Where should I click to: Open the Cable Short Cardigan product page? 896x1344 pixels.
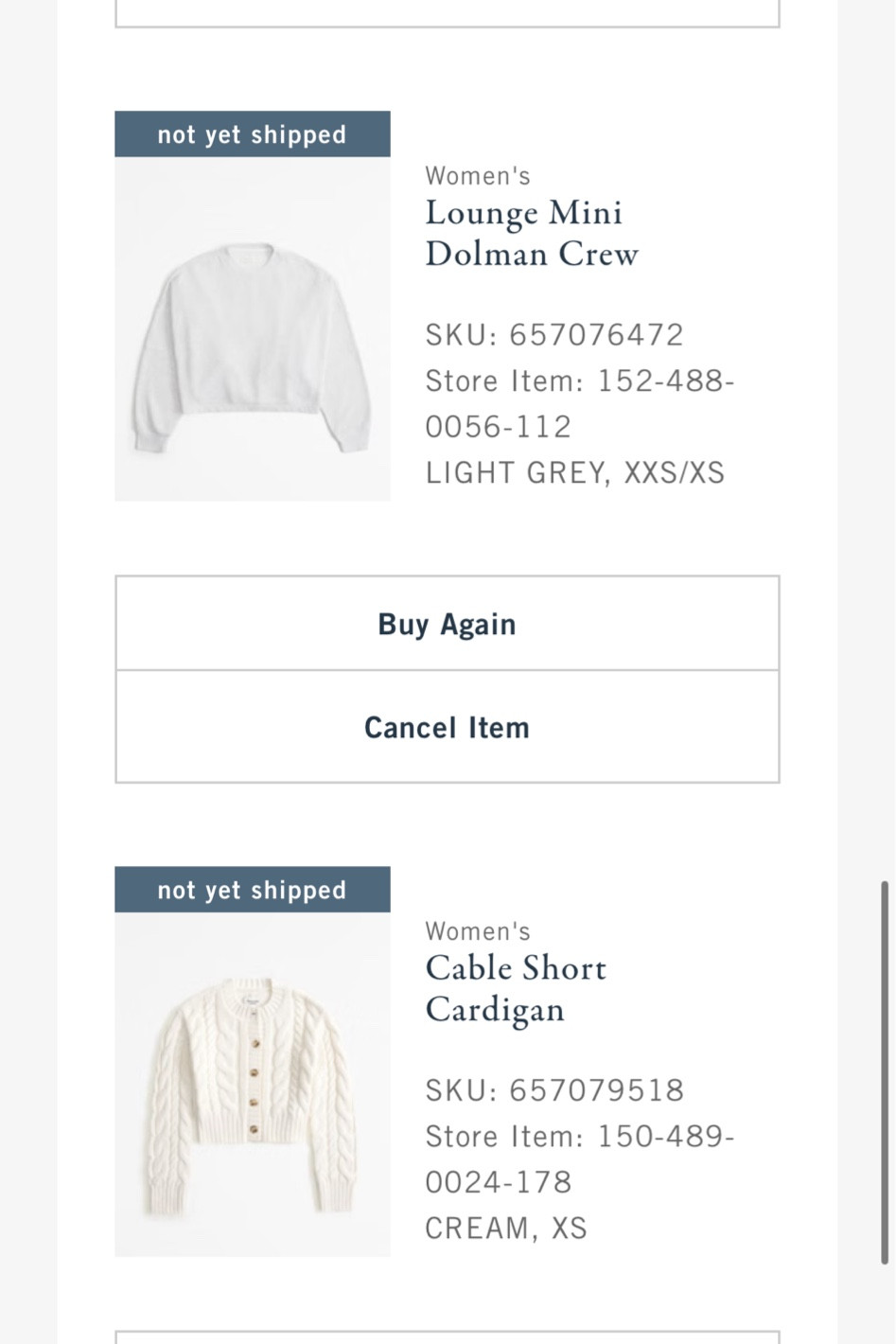[516, 988]
